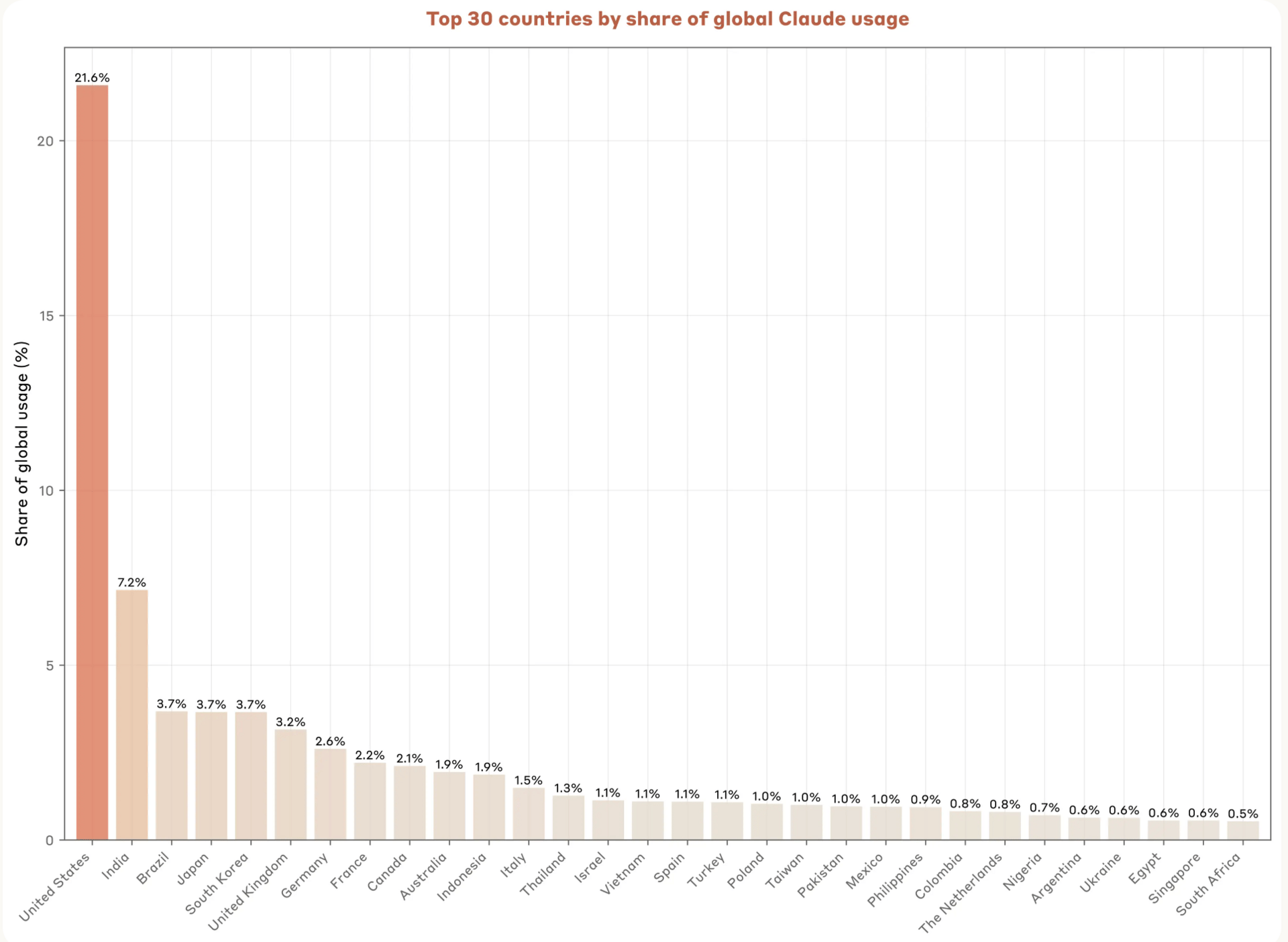Screen dimensions: 1288x942
Task: Click the South Korea axis label
Action: pyautogui.click(x=218, y=883)
